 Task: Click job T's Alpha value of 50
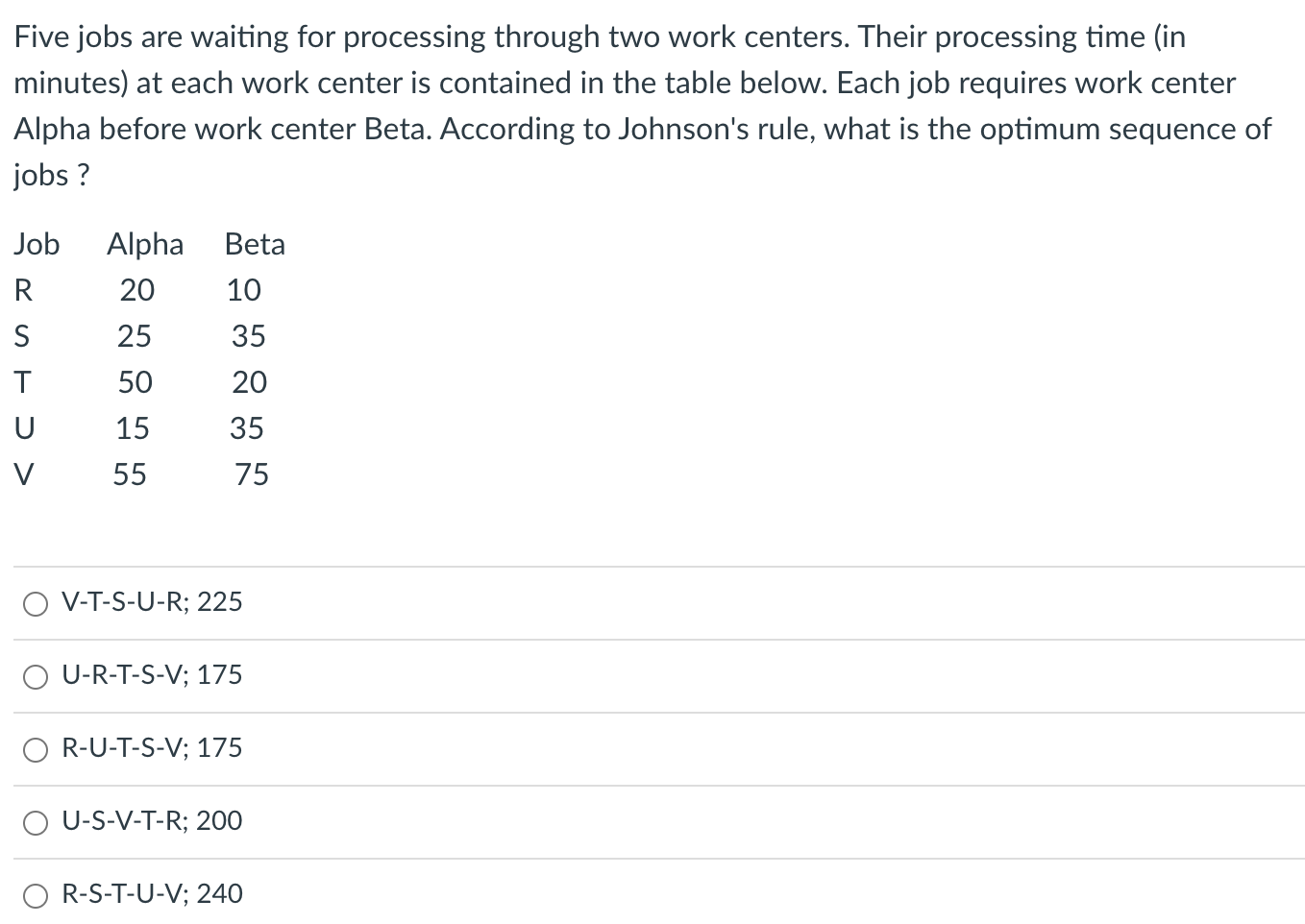click(135, 382)
